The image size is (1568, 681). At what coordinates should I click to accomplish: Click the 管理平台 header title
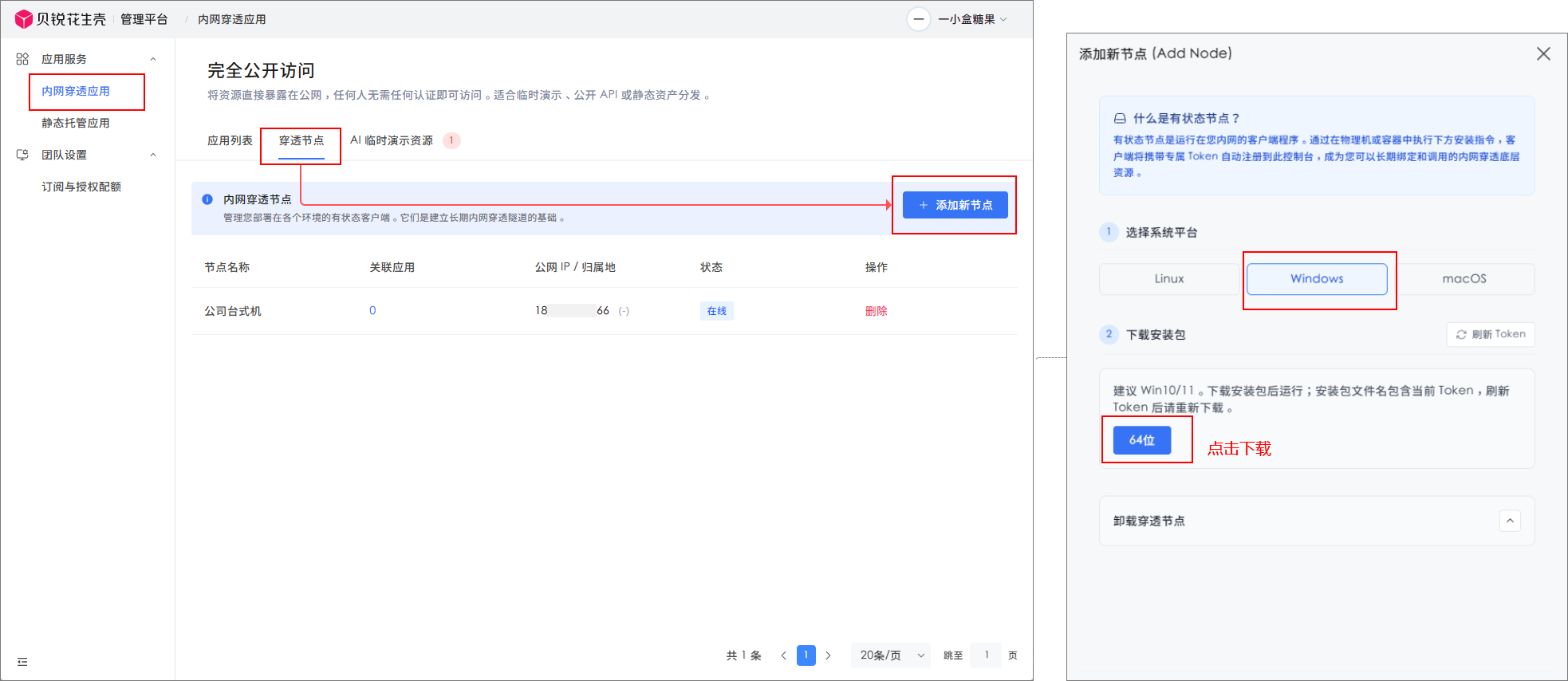tap(144, 19)
